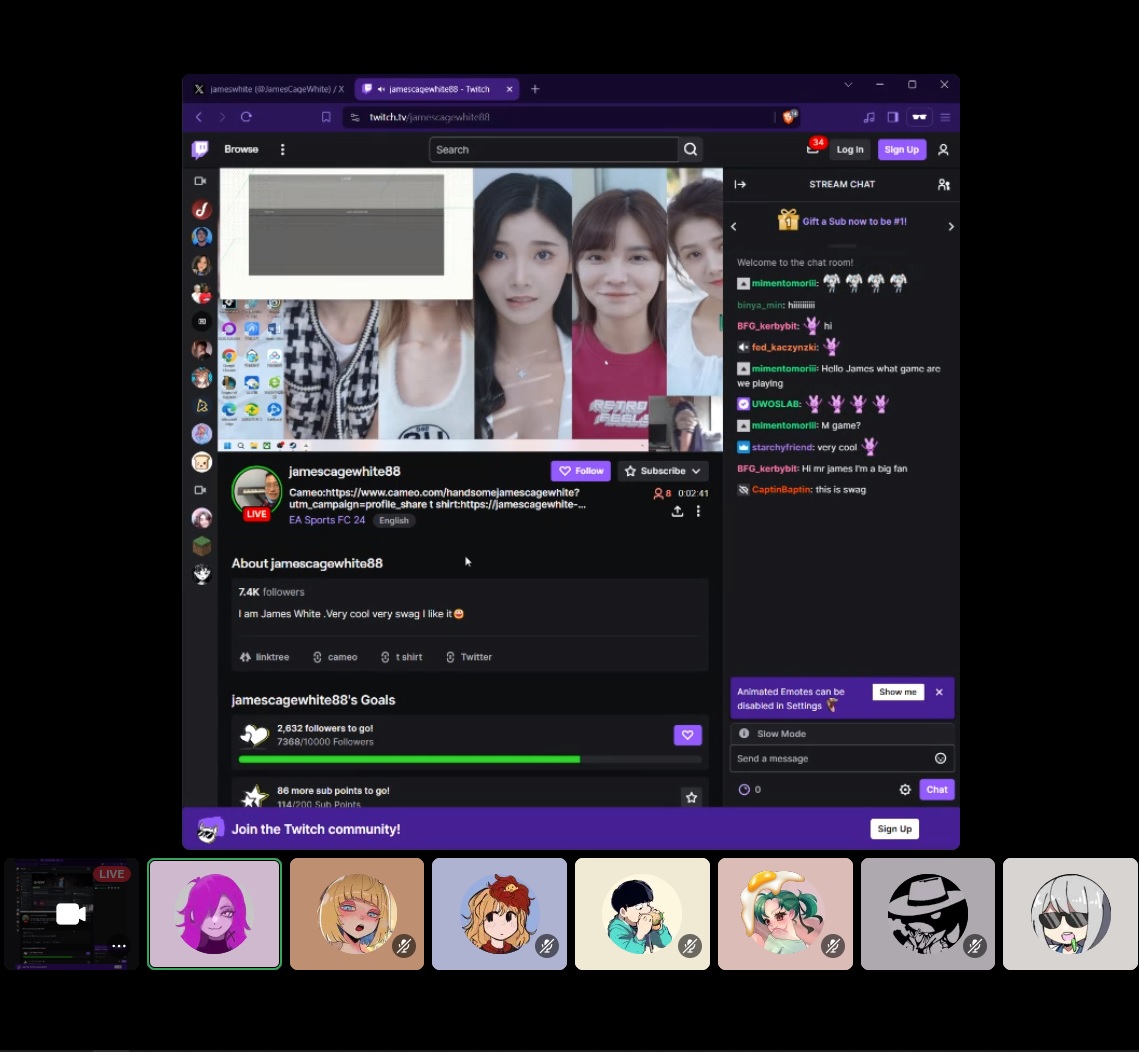Click the followers goal progress bar

470,759
